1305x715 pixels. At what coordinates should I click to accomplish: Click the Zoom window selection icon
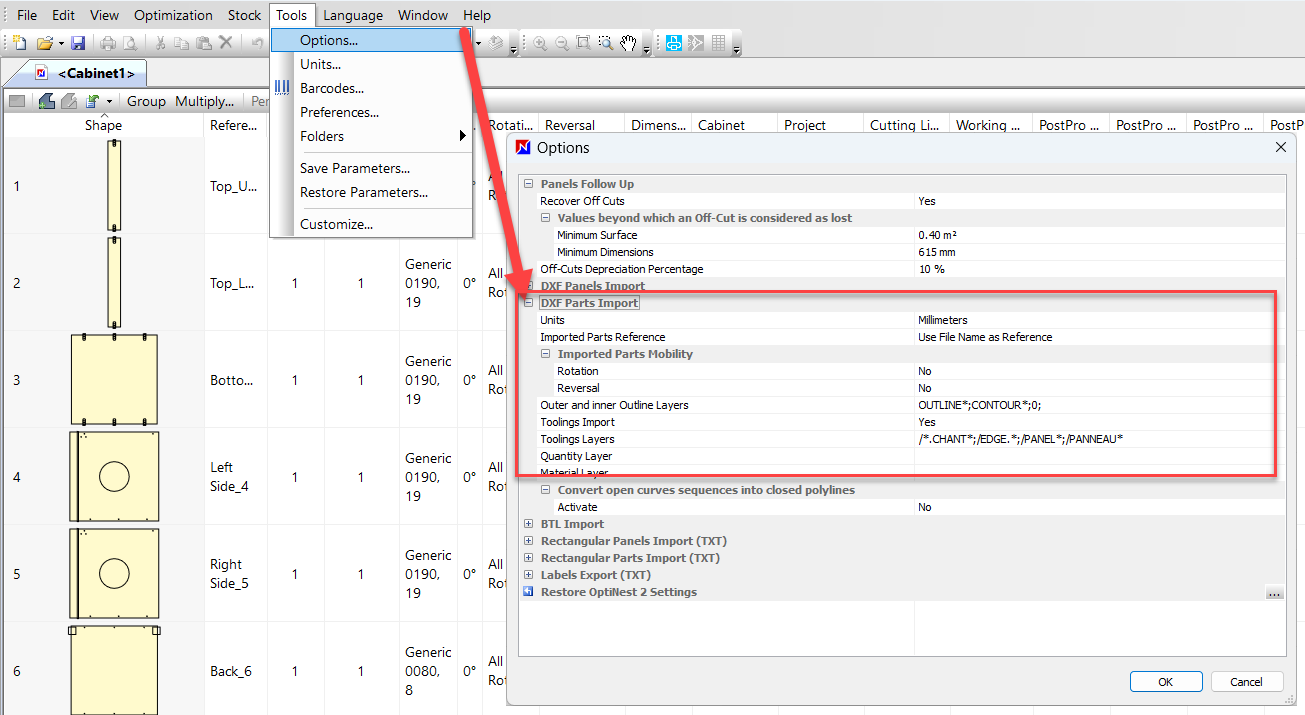606,43
